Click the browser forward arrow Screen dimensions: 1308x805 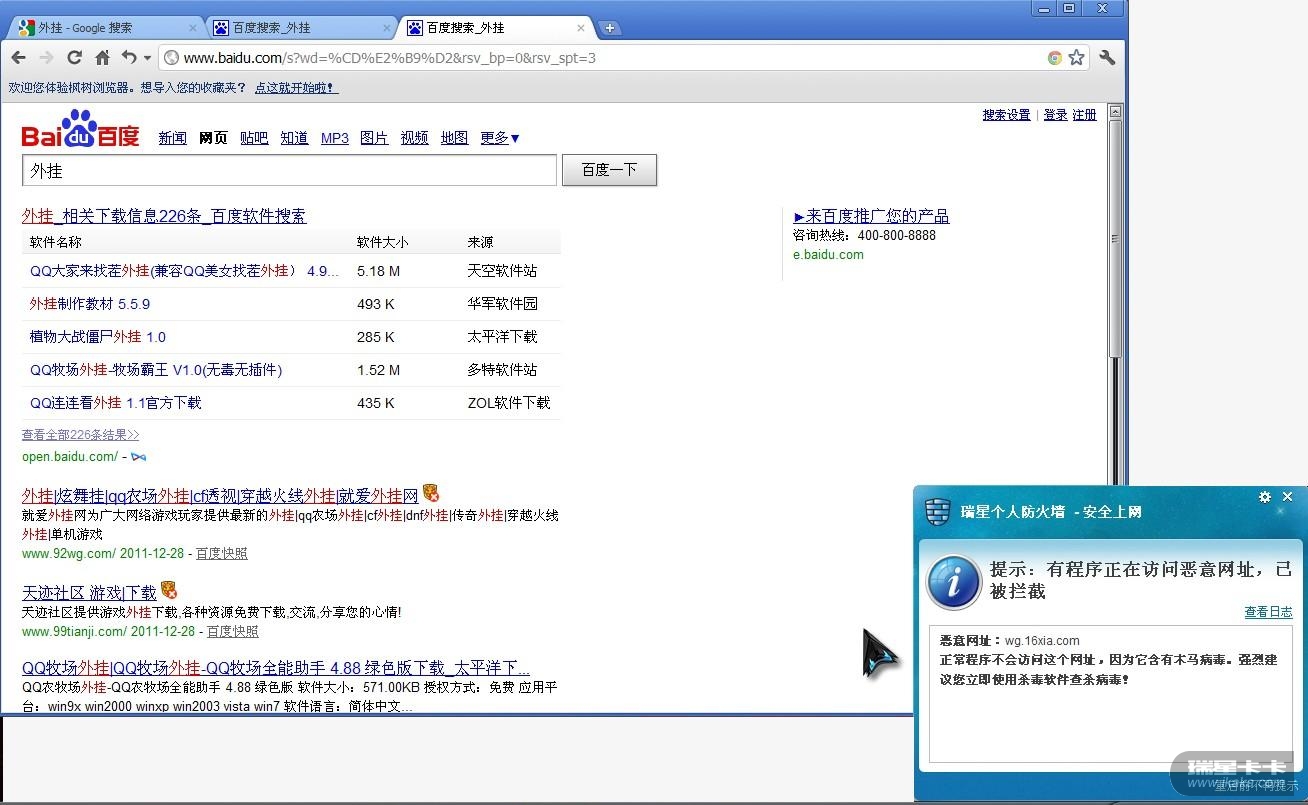(x=46, y=58)
